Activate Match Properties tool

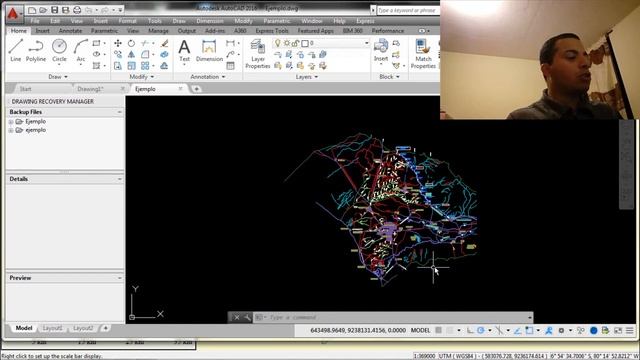pyautogui.click(x=423, y=54)
